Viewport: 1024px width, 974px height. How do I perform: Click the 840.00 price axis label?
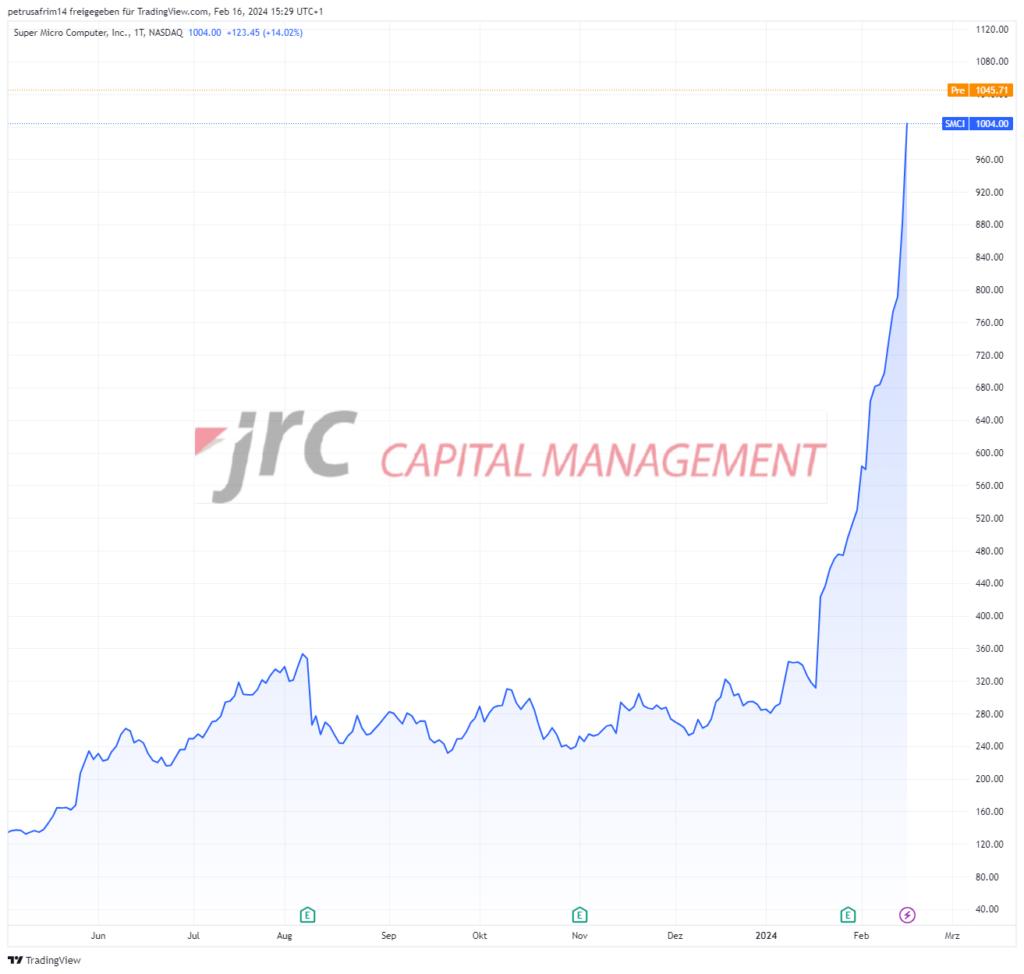989,257
